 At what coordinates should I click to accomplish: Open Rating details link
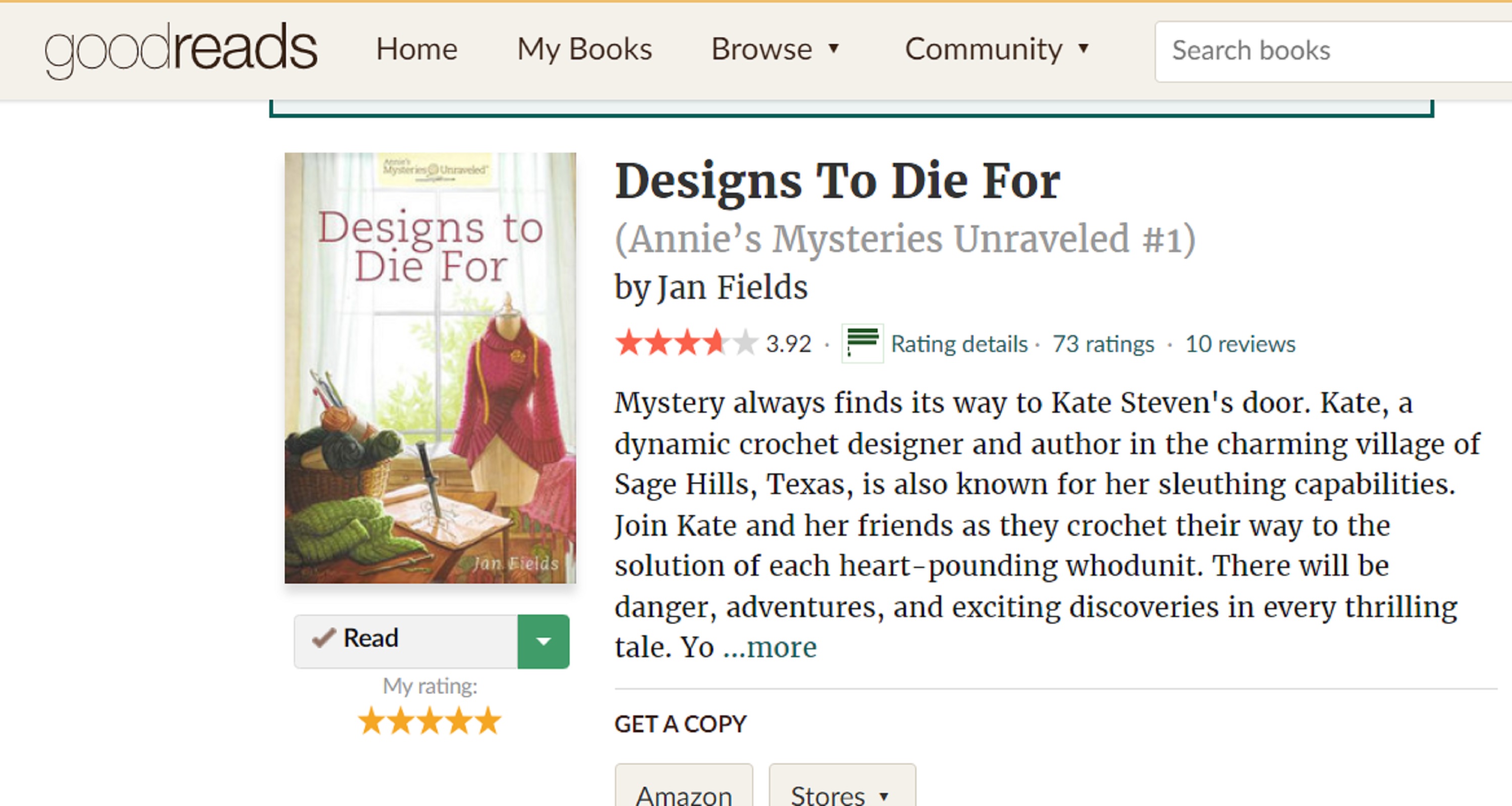pos(959,344)
